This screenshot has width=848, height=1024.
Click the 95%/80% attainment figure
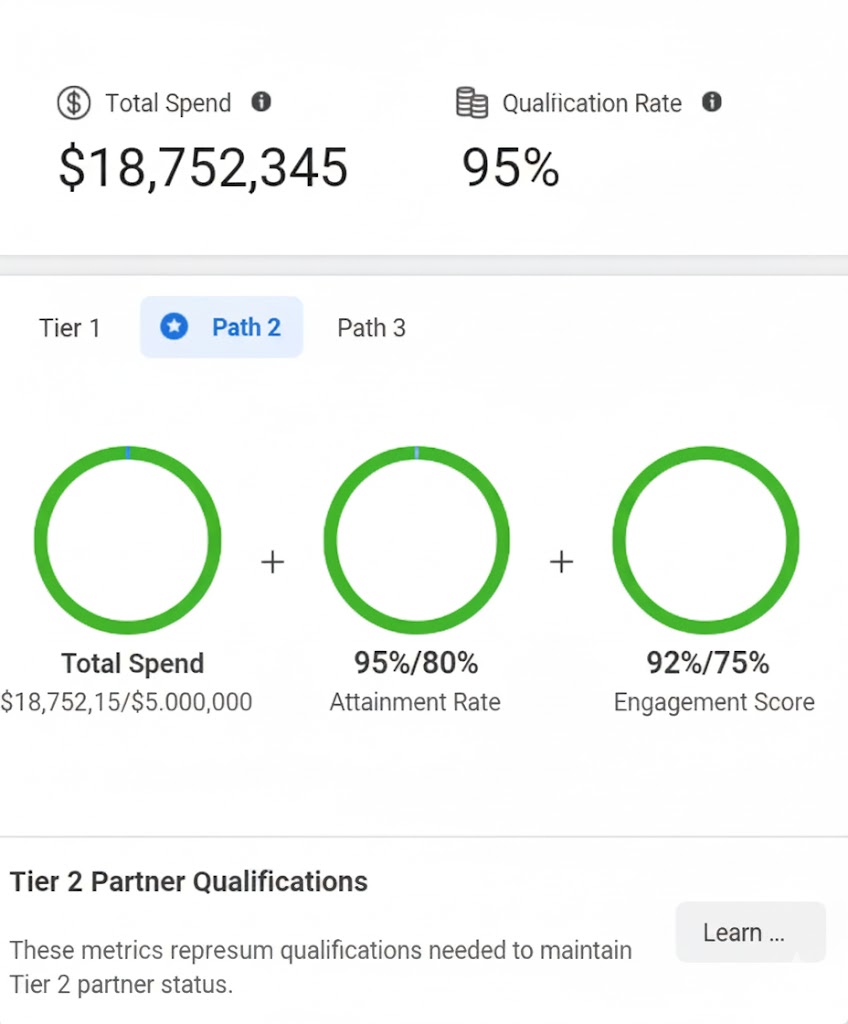pyautogui.click(x=416, y=663)
